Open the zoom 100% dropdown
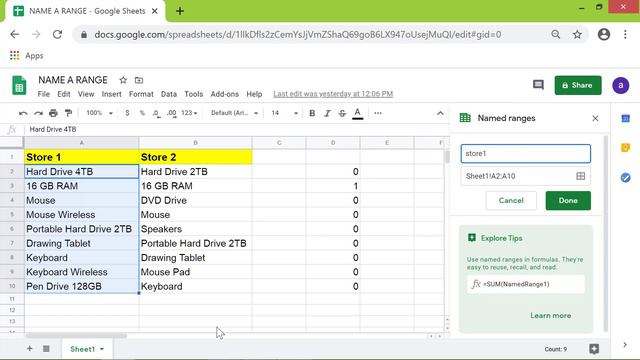Screen dimensions: 640x360 (x=99, y=113)
